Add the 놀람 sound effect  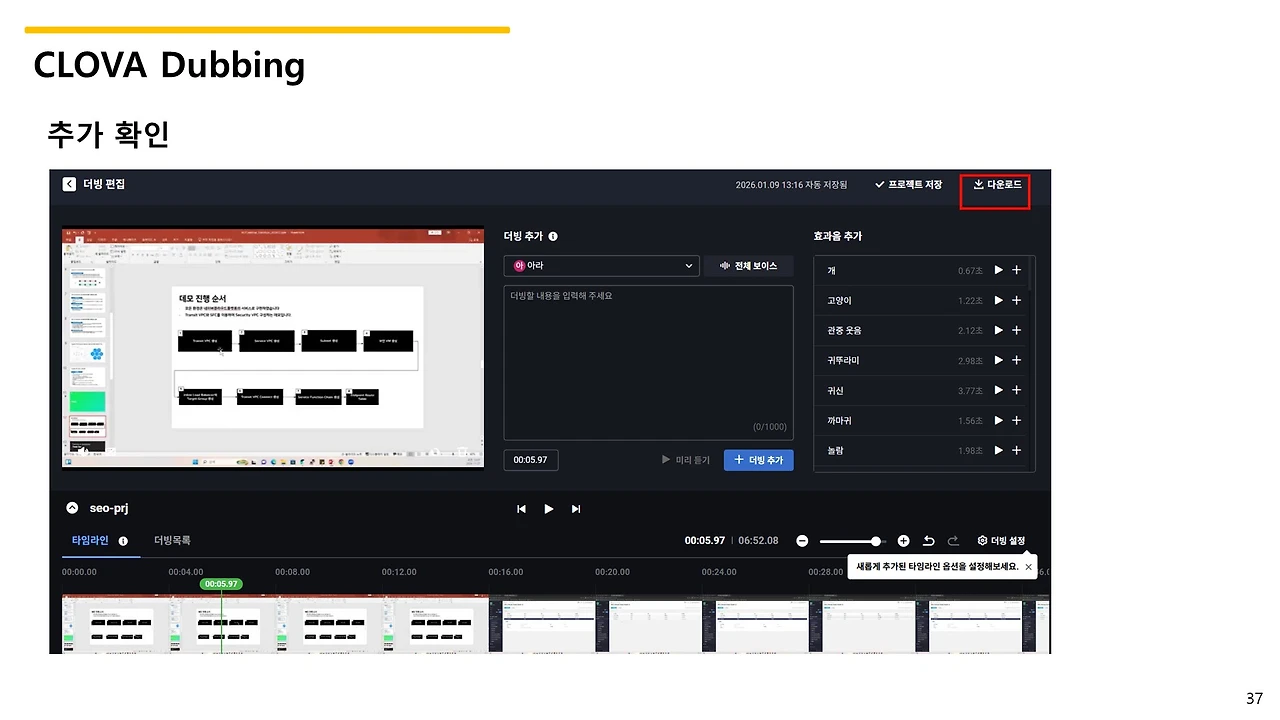tap(1016, 450)
